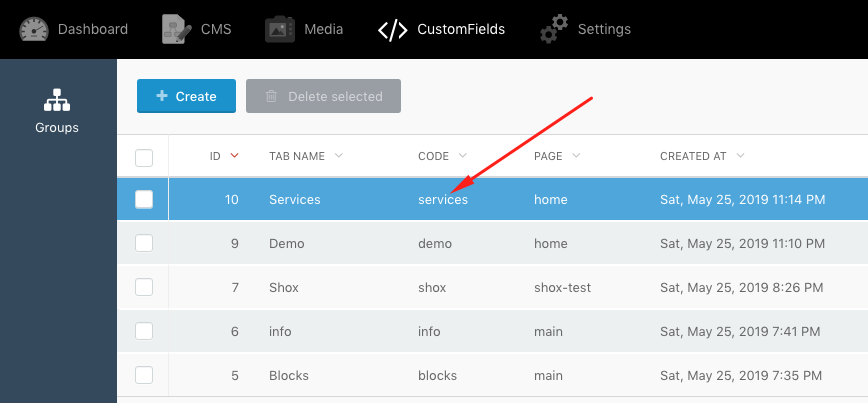The width and height of the screenshot is (868, 403).
Task: Open the info tab name cell
Action: (x=280, y=332)
